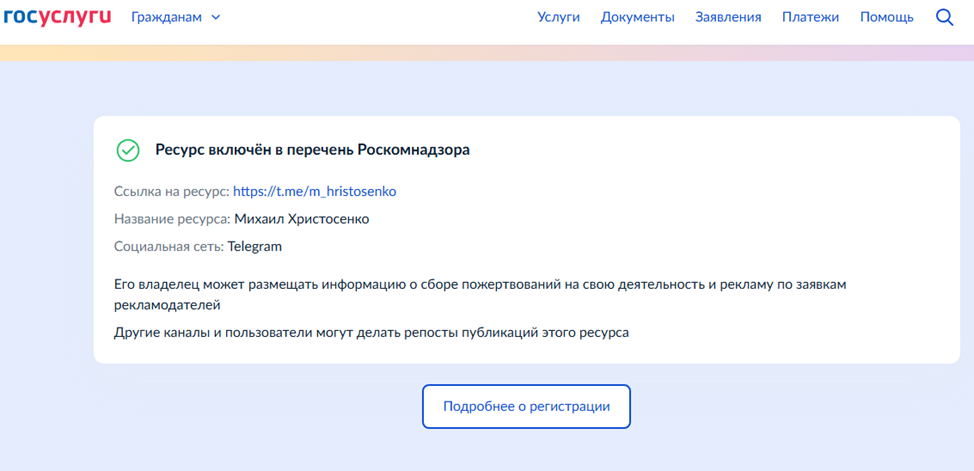Select Заявления in the top navigation
This screenshot has height=471, width=974.
click(x=728, y=17)
